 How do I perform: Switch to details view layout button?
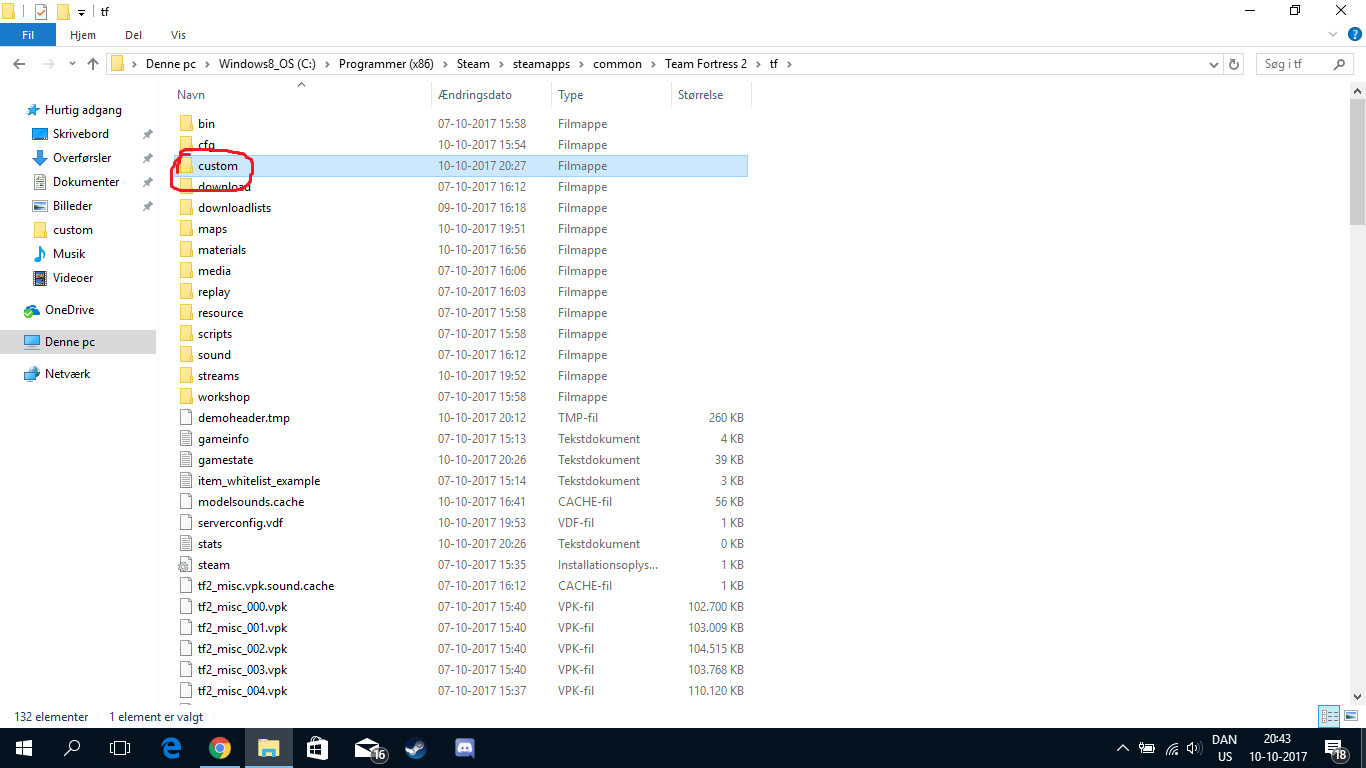(1329, 716)
